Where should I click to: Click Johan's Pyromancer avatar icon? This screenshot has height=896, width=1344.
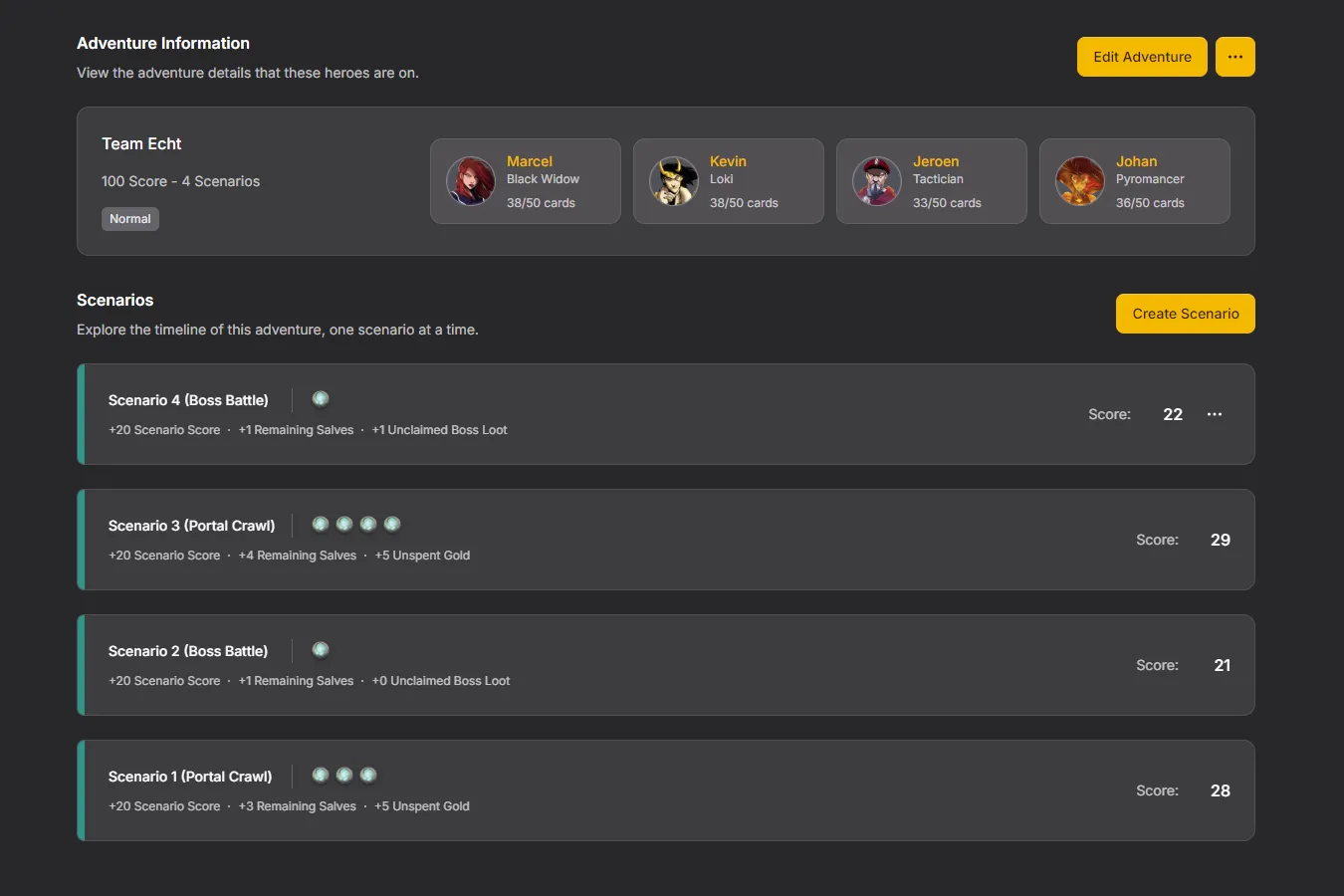point(1080,181)
